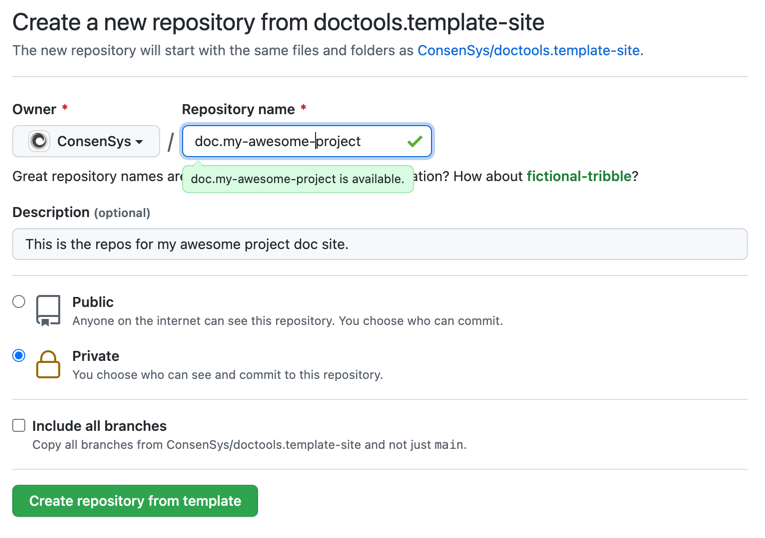Use the fictional-tribble name suggestion
Image resolution: width=765 pixels, height=538 pixels.
click(x=579, y=176)
